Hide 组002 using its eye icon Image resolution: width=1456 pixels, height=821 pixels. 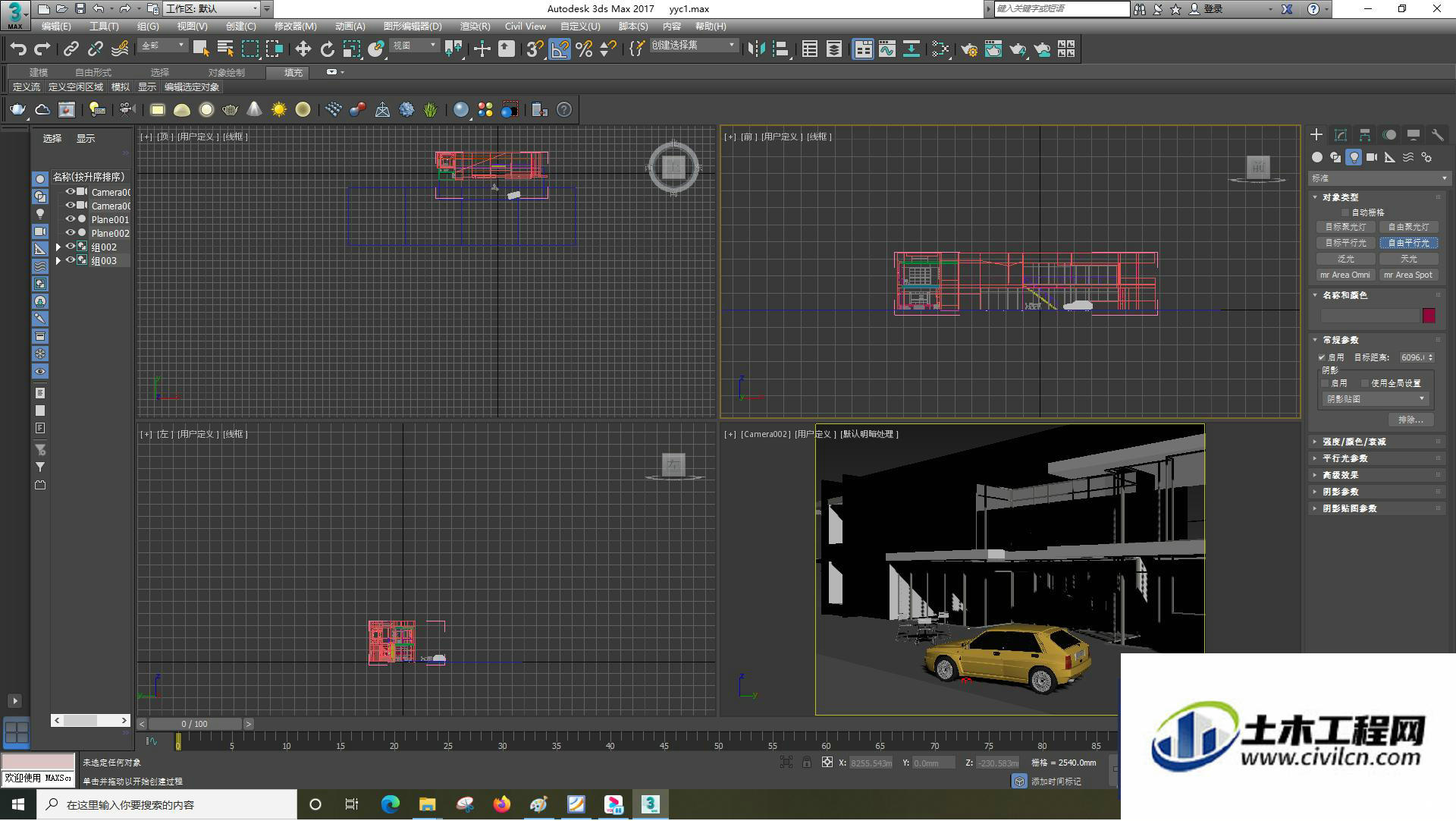70,247
